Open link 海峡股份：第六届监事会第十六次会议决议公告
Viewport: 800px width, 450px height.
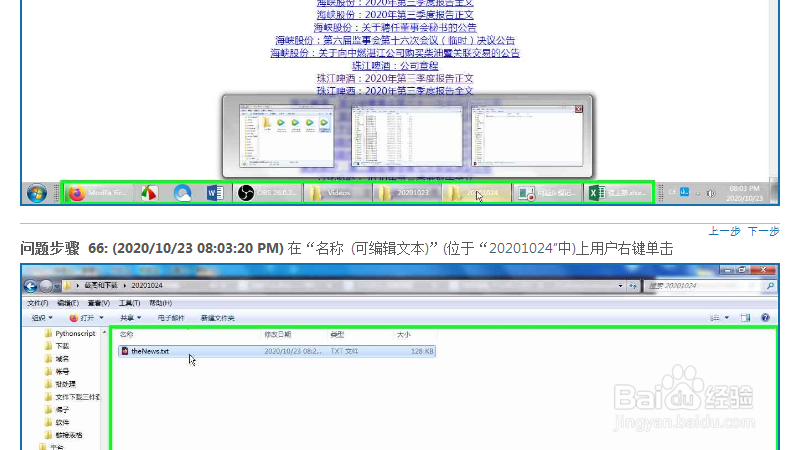(395, 40)
